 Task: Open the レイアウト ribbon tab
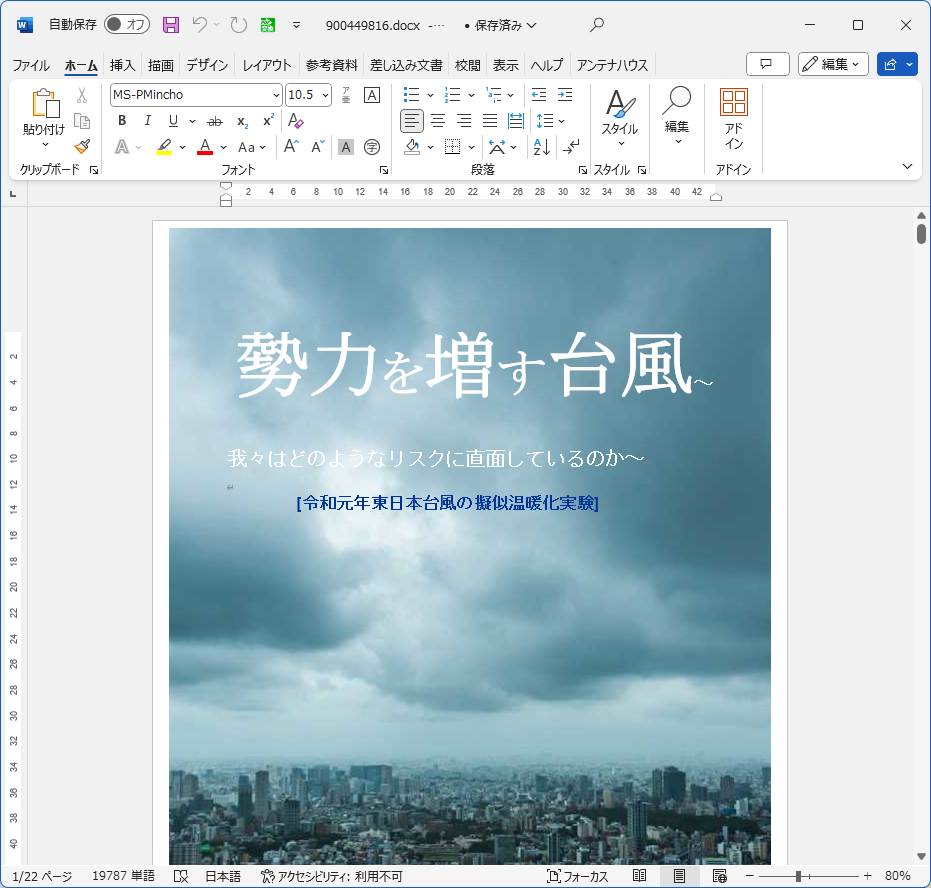[267, 65]
